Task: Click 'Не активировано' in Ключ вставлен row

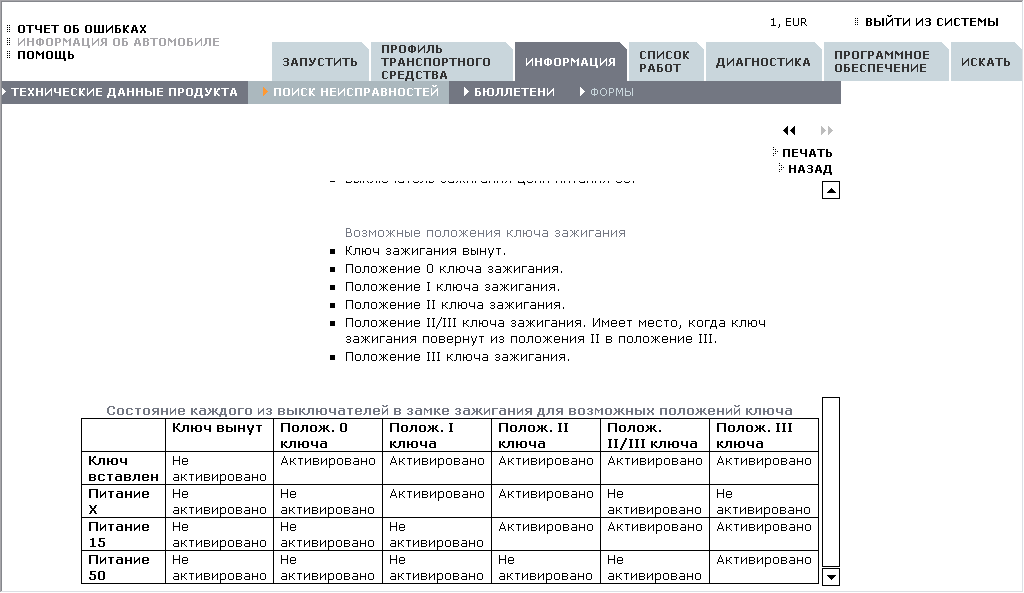Action: 219,468
